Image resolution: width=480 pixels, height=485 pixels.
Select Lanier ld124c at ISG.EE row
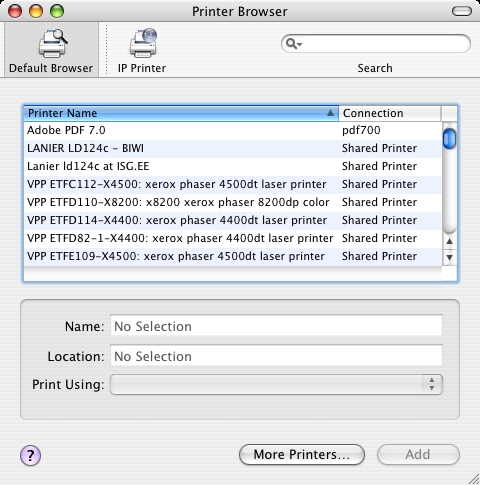tap(233, 166)
